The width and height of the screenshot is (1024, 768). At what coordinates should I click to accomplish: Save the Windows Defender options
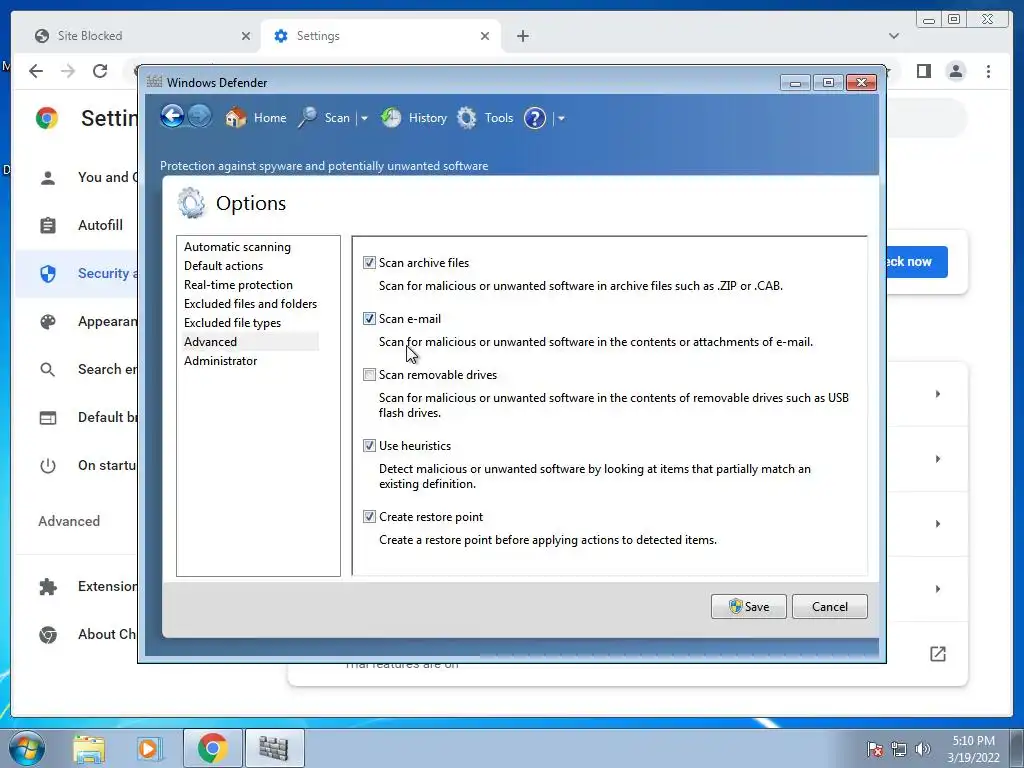pos(748,607)
